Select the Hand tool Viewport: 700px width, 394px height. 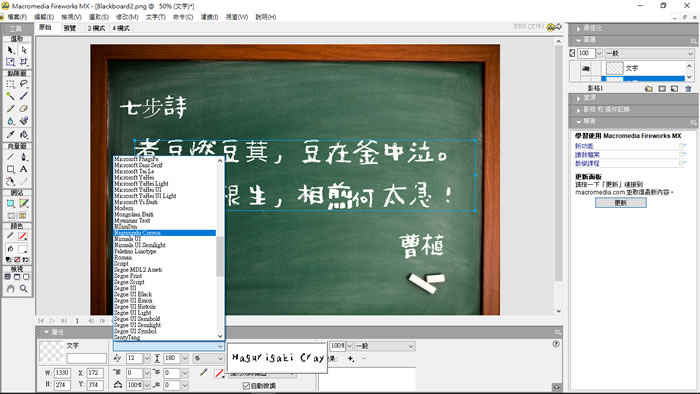pyautogui.click(x=10, y=289)
